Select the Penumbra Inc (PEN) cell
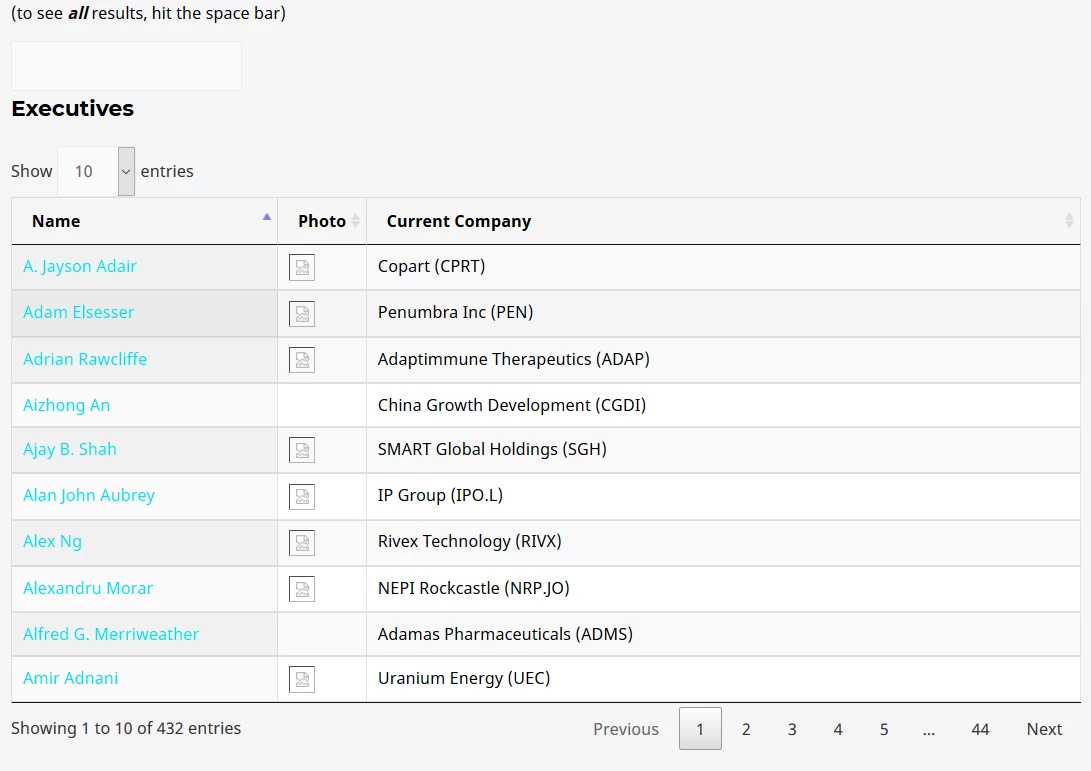 tap(723, 314)
